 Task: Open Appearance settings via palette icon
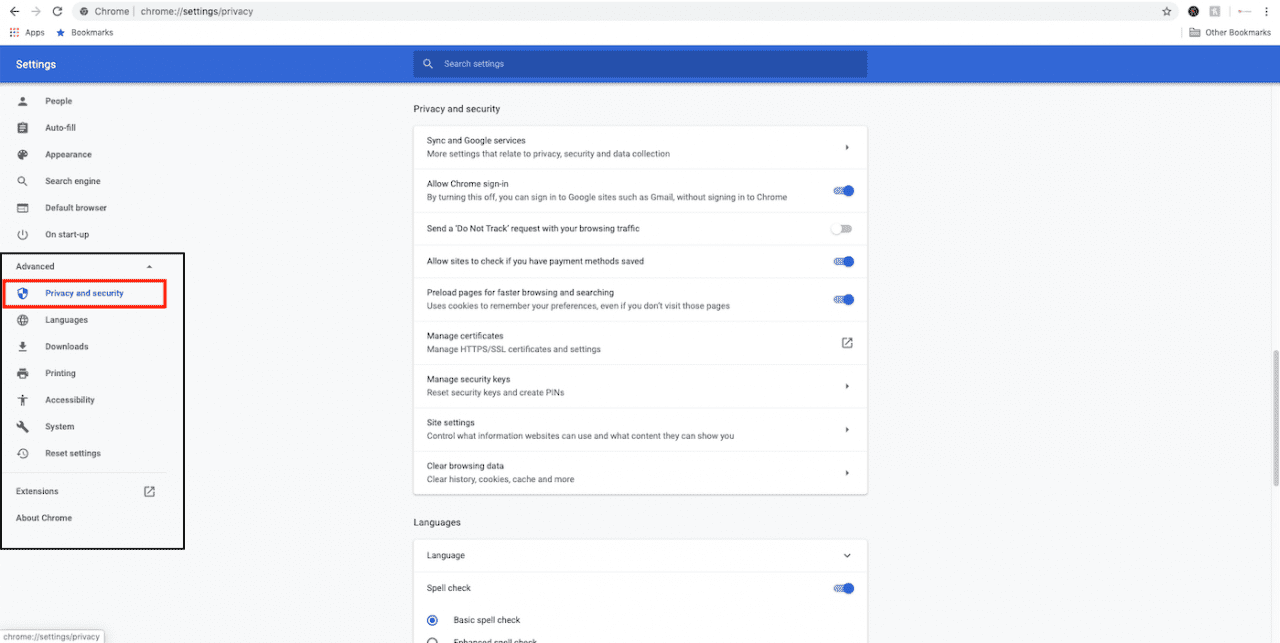click(x=22, y=154)
